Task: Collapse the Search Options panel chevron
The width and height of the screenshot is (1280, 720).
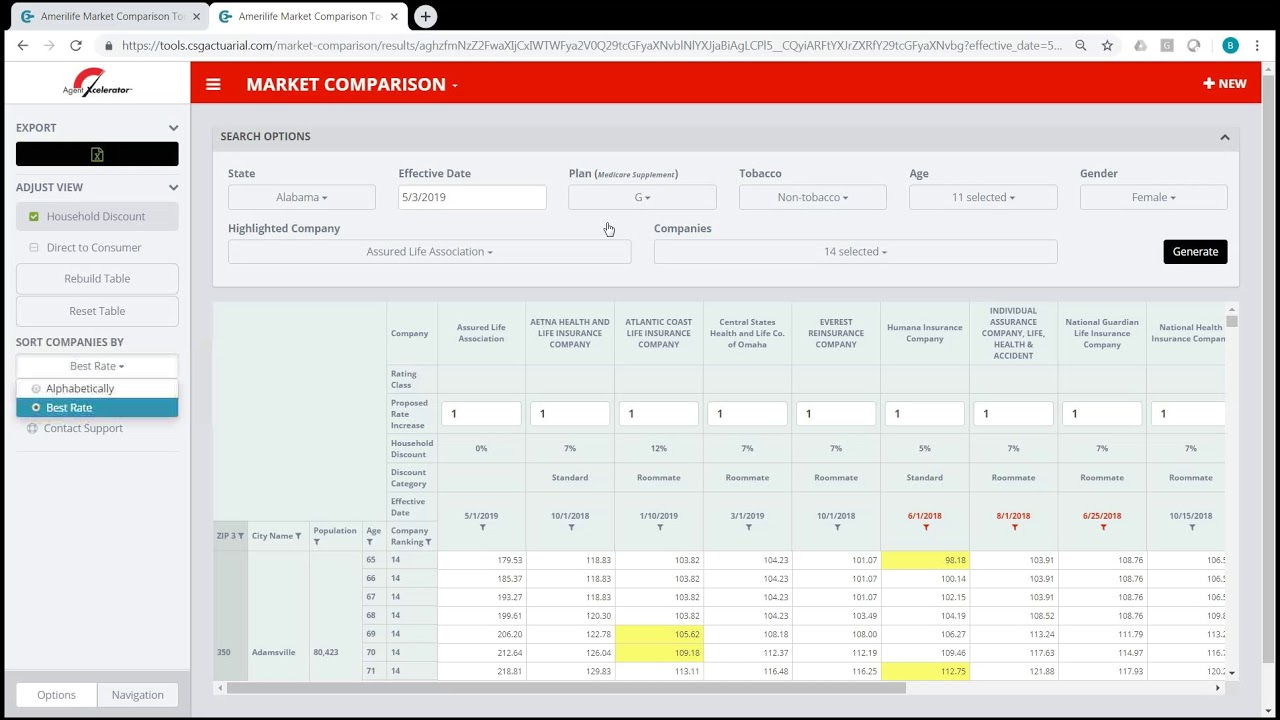Action: pyautogui.click(x=1225, y=137)
